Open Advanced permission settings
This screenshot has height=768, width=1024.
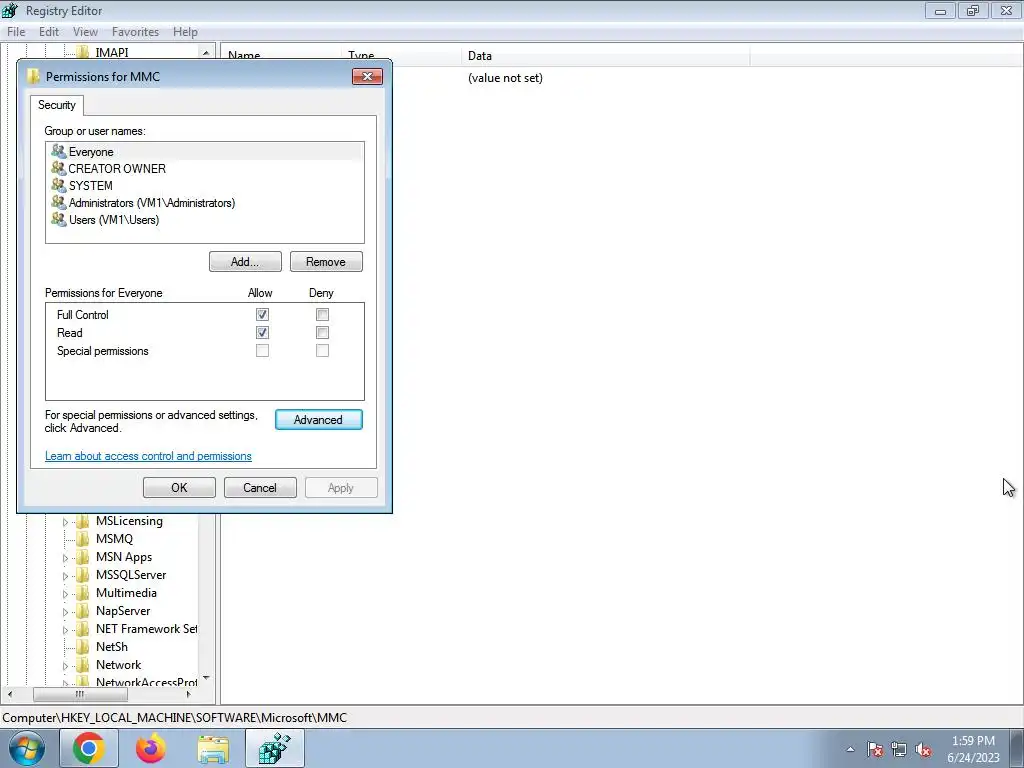(318, 420)
